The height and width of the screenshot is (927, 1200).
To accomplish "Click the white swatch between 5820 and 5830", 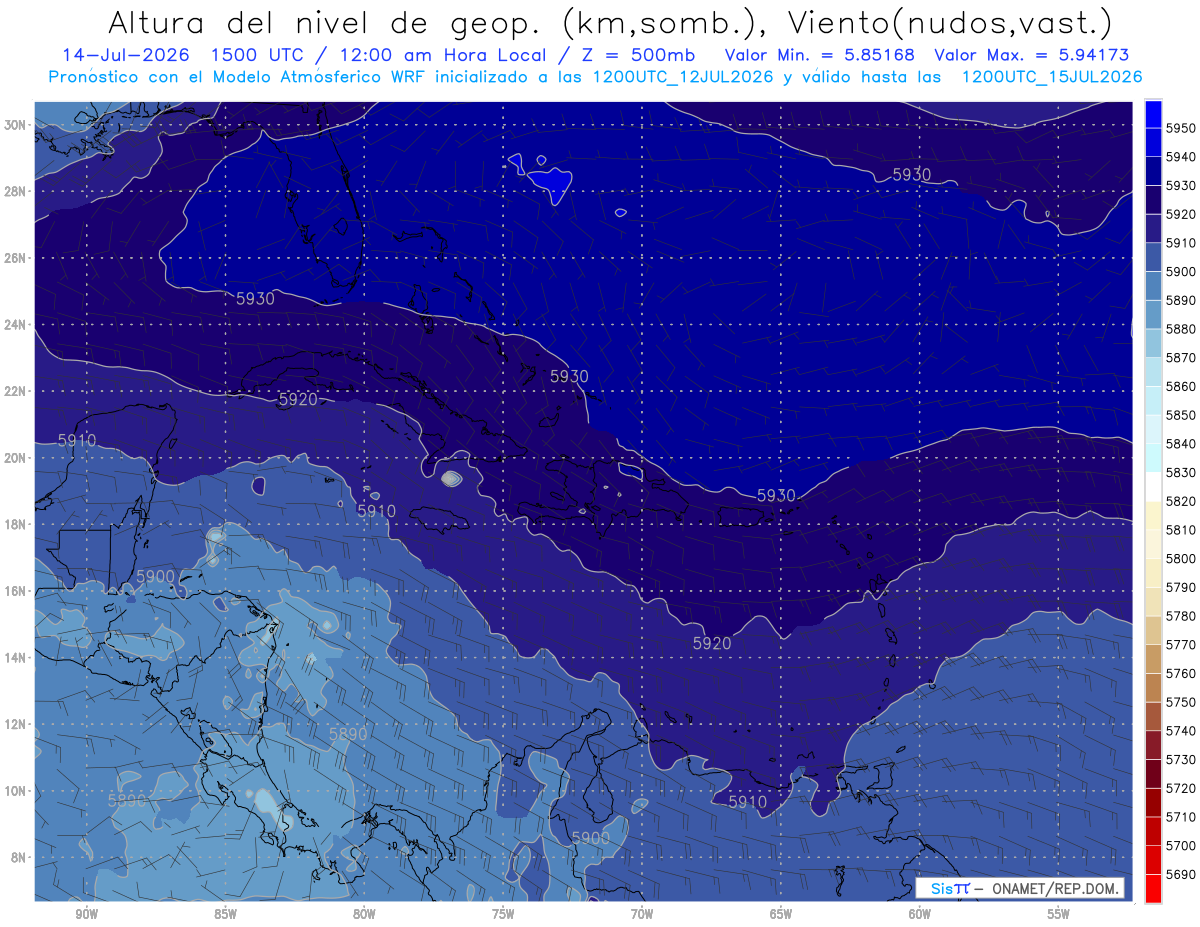I will pyautogui.click(x=1153, y=487).
